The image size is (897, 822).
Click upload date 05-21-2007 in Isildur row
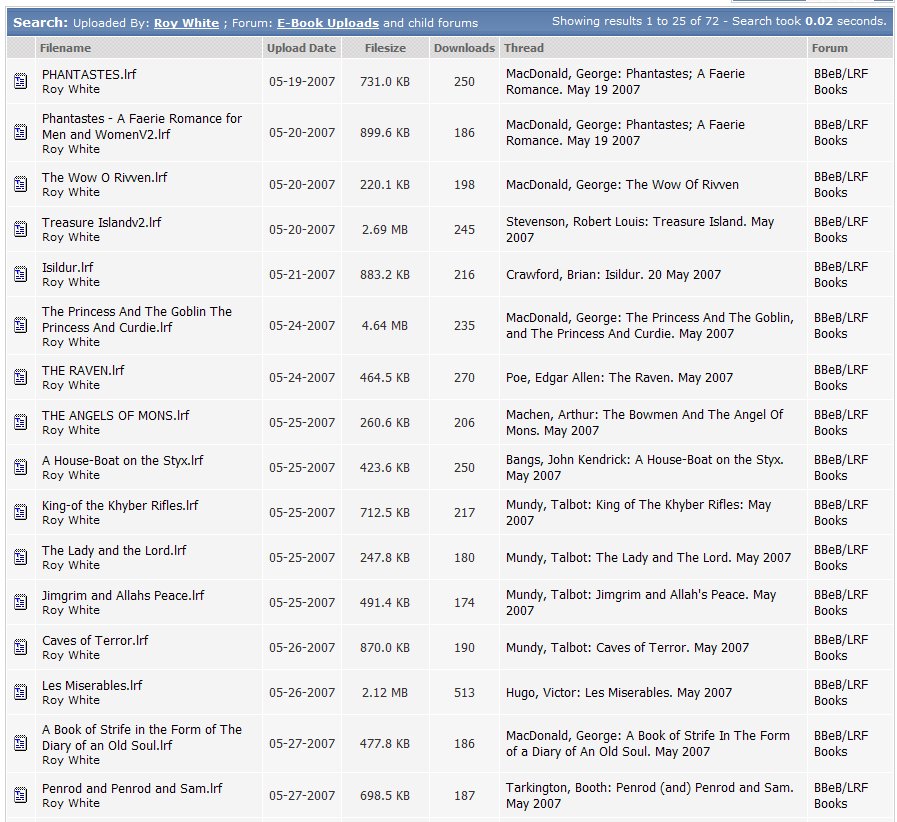coord(302,275)
